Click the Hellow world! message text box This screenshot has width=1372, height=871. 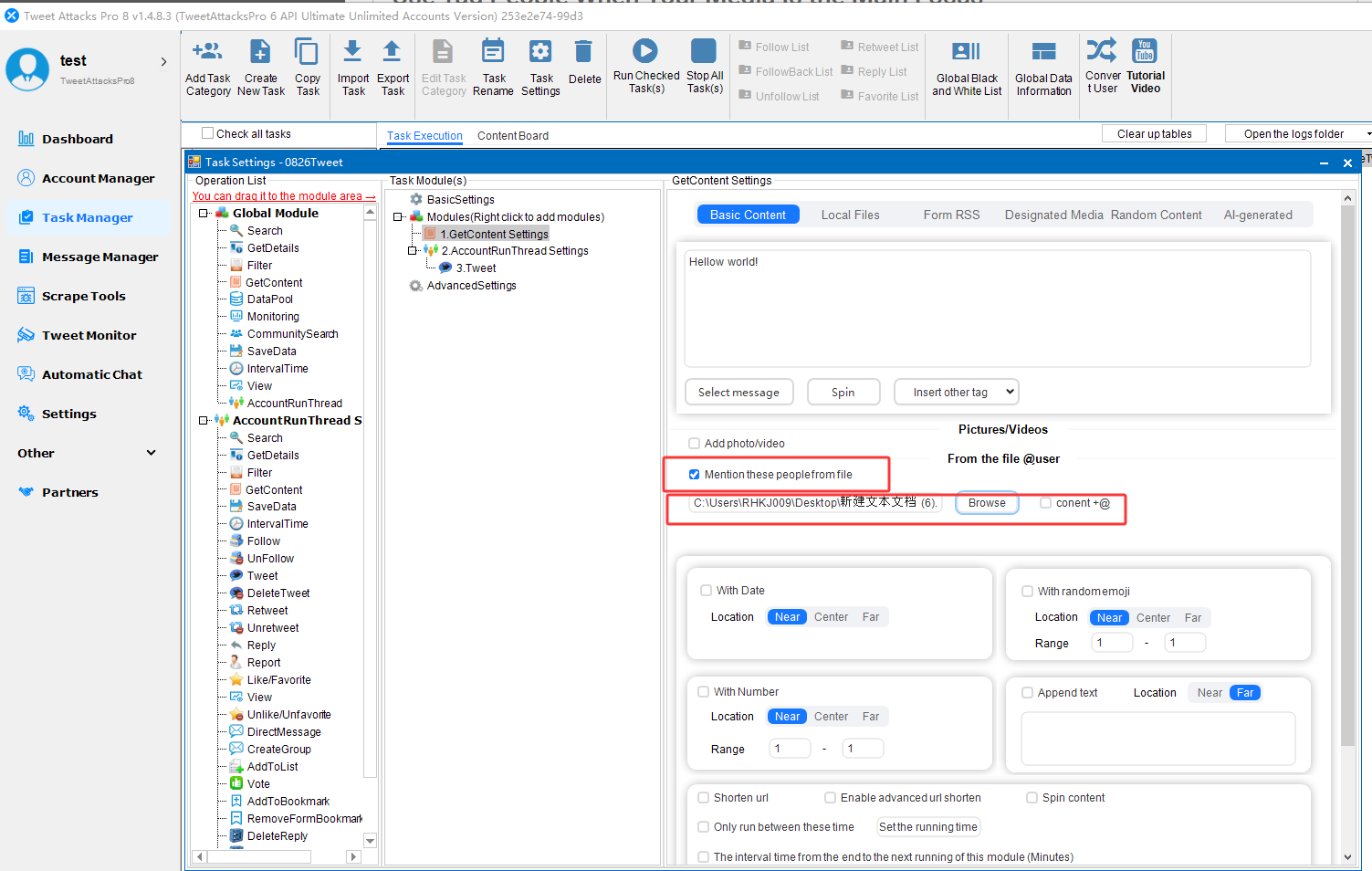click(x=997, y=309)
